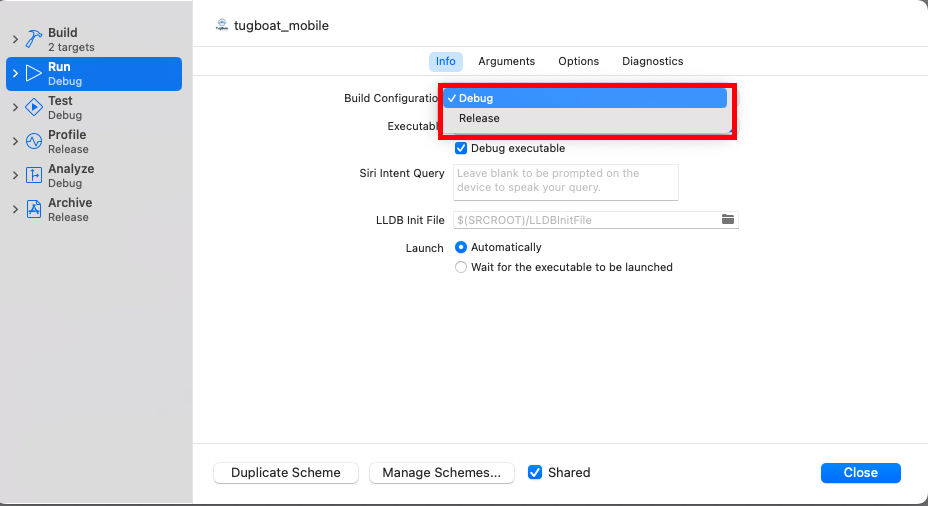Viewport: 928px width, 506px height.
Task: Open the Options tab
Action: tap(579, 61)
